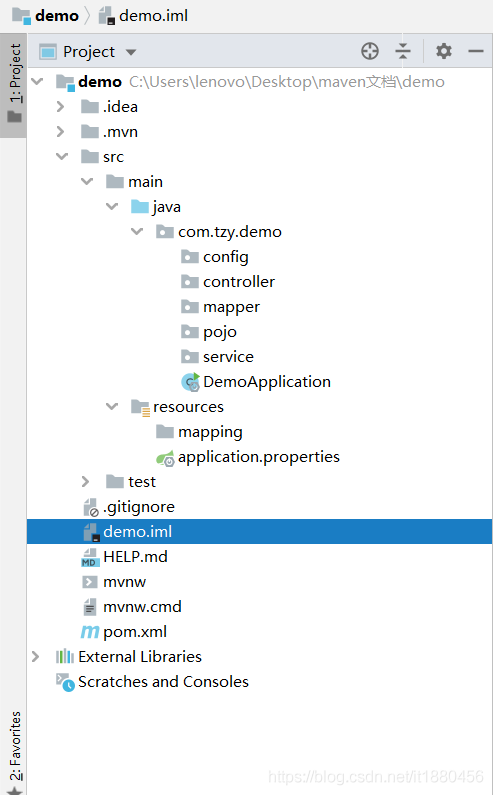Collapse the src folder
The height and width of the screenshot is (795, 493).
pos(62,157)
